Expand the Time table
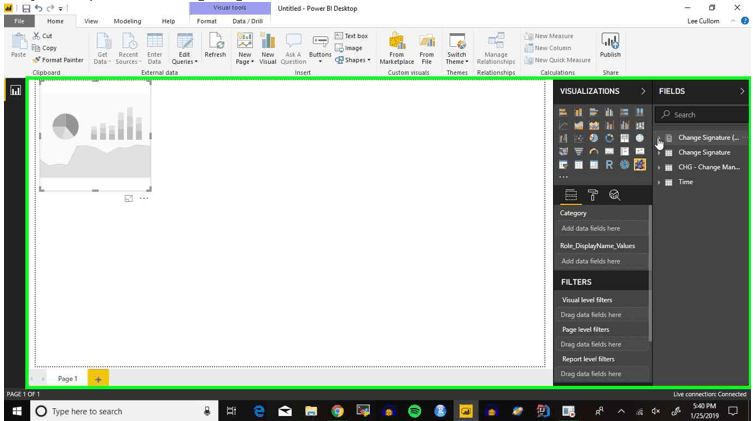 659,182
